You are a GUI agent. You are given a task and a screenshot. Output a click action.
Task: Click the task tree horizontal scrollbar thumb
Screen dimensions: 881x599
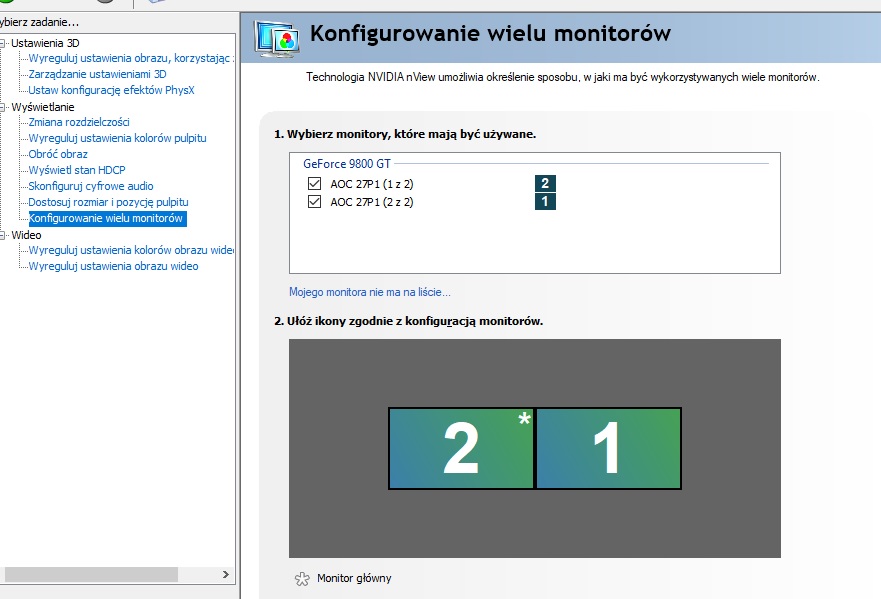(91, 574)
